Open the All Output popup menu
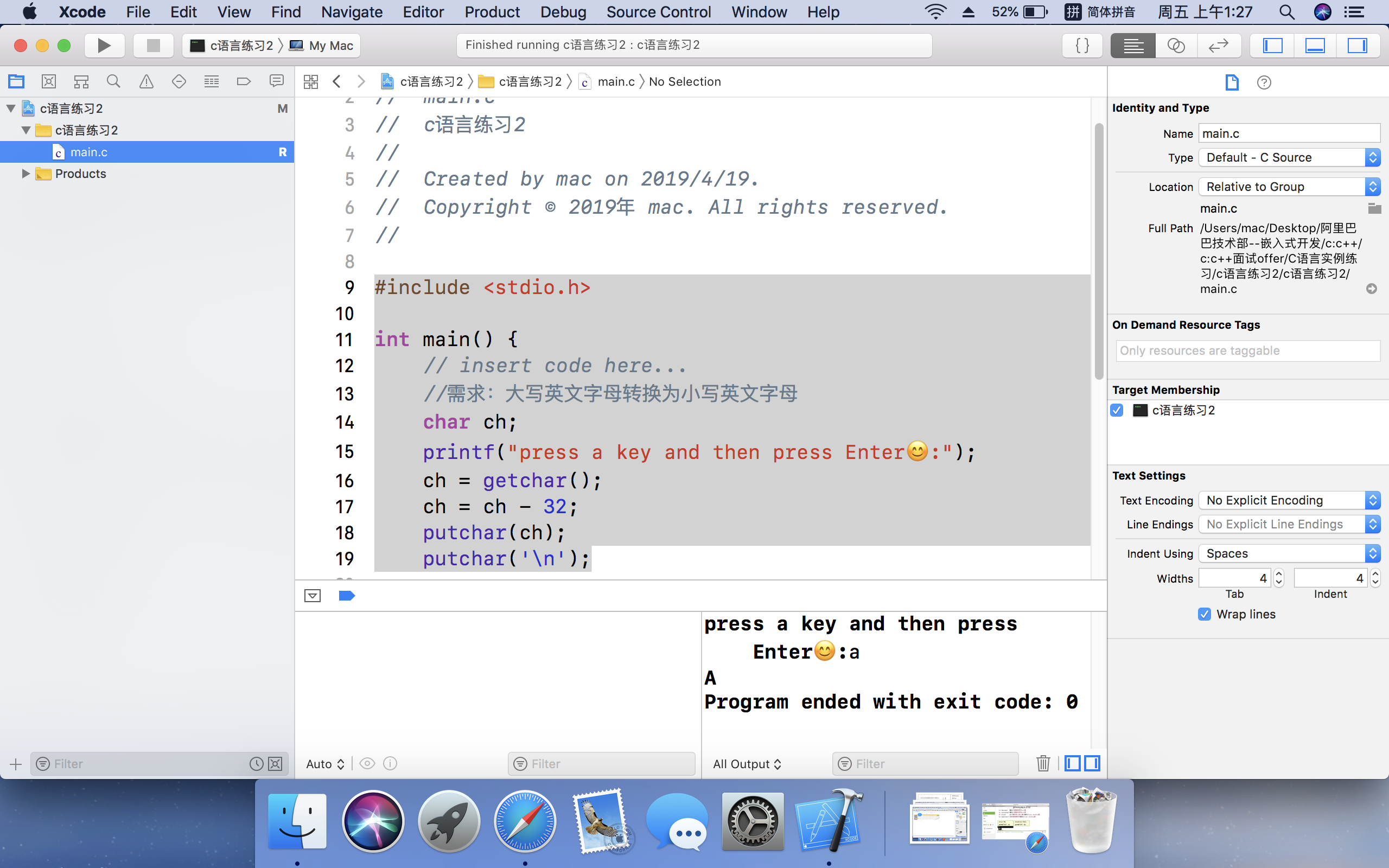The width and height of the screenshot is (1389, 868). coord(747,763)
